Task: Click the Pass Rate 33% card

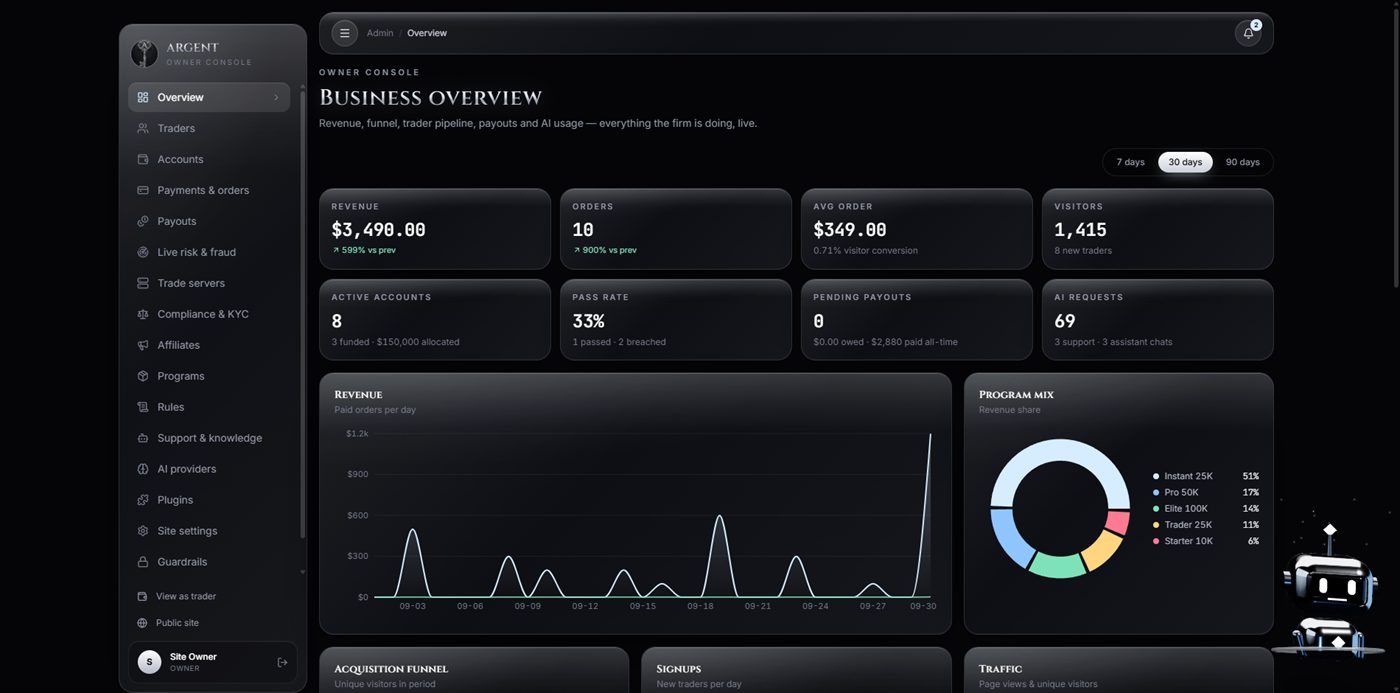Action: (676, 320)
